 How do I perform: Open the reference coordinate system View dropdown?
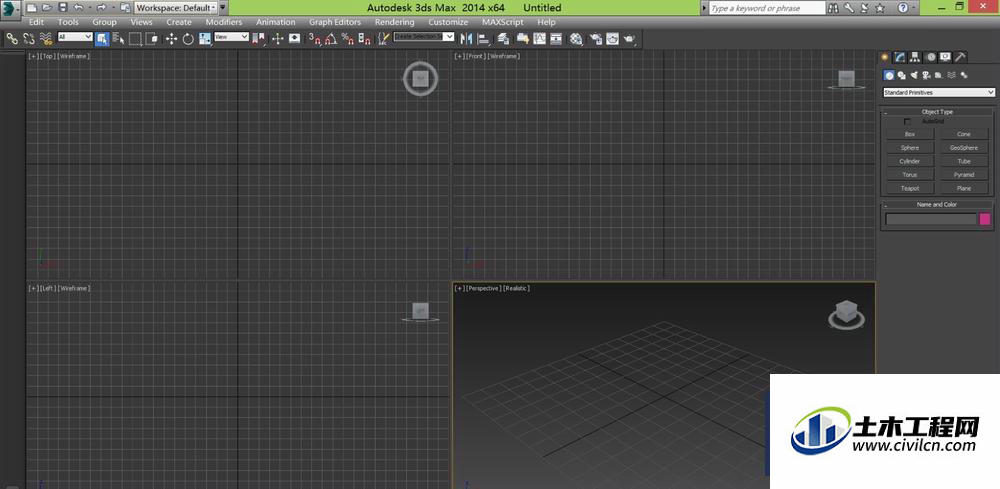click(x=232, y=37)
